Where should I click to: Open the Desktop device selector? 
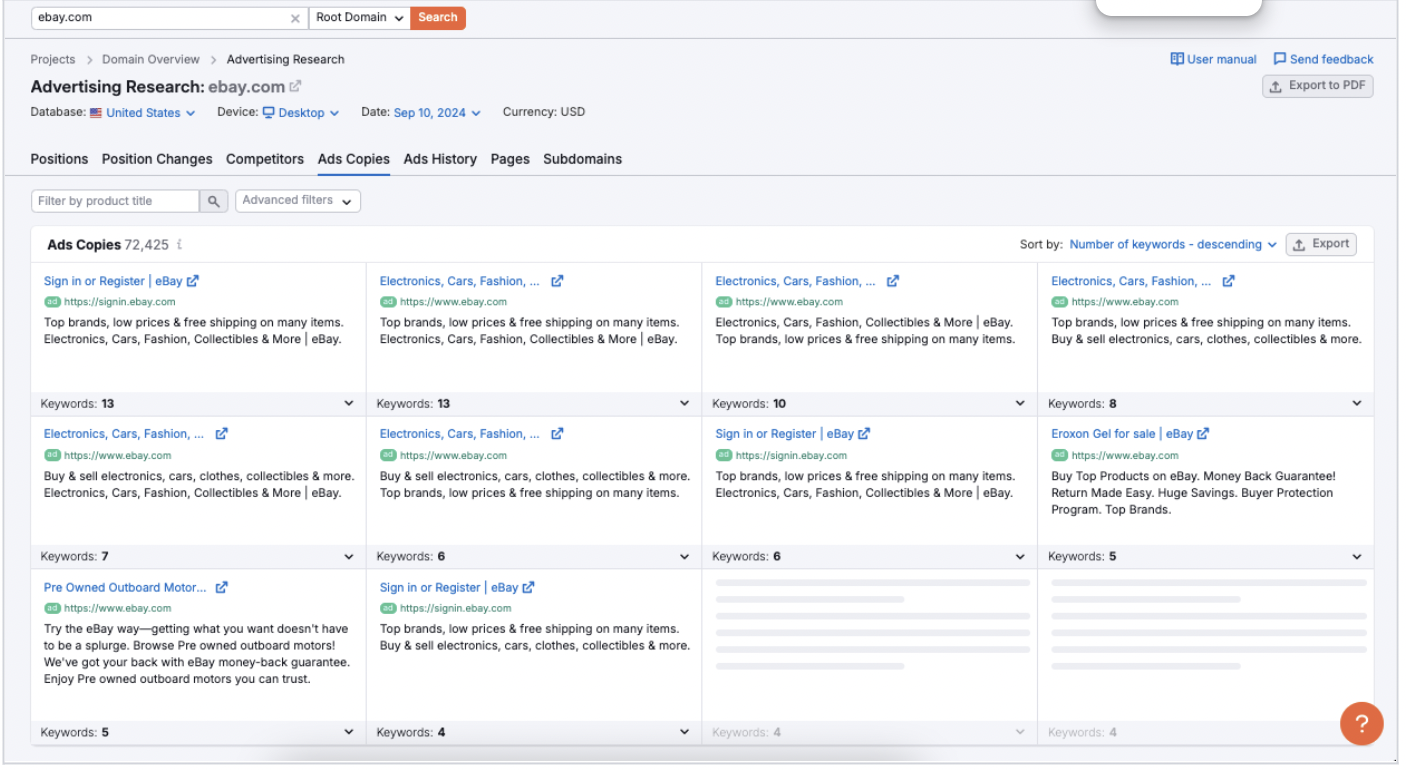301,113
